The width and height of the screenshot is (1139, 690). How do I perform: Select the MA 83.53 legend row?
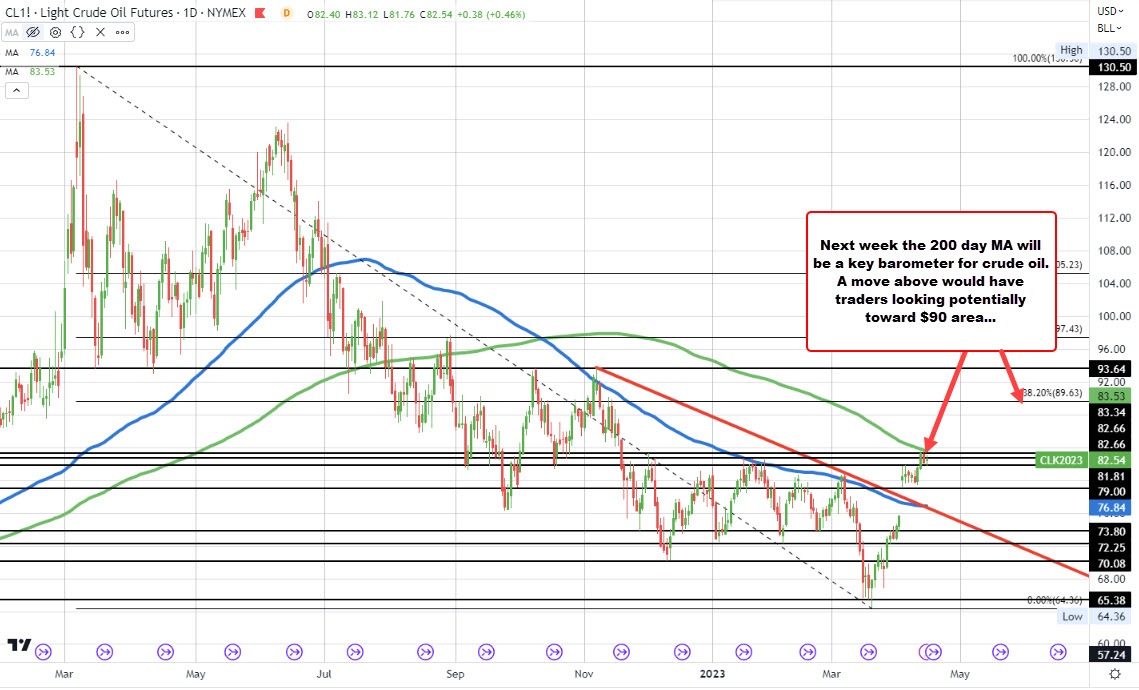coord(30,71)
